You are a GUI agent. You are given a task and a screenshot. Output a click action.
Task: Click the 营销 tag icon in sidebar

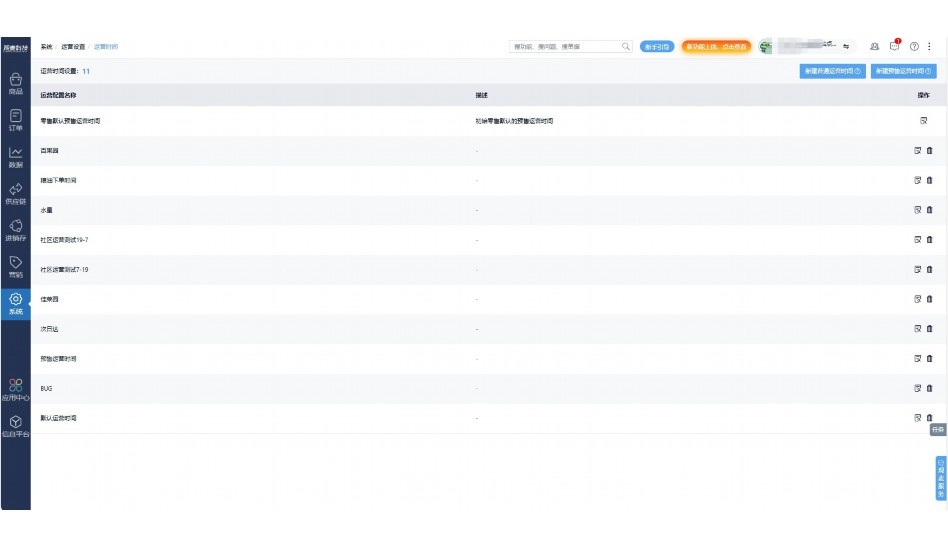[x=15, y=266]
